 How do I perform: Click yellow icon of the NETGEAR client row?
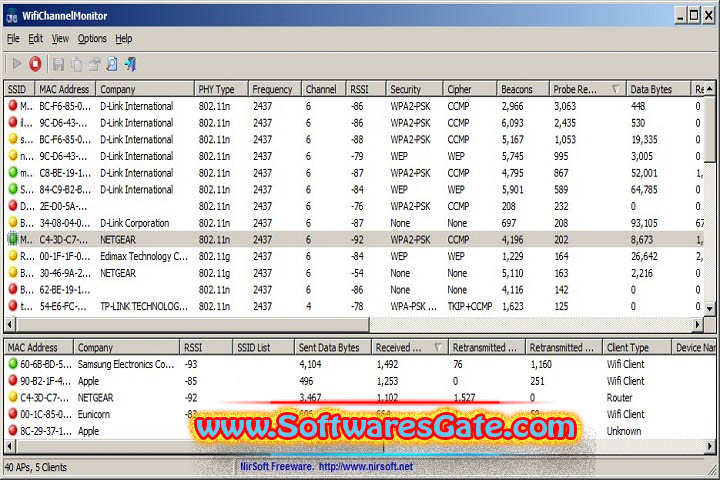click(13, 397)
